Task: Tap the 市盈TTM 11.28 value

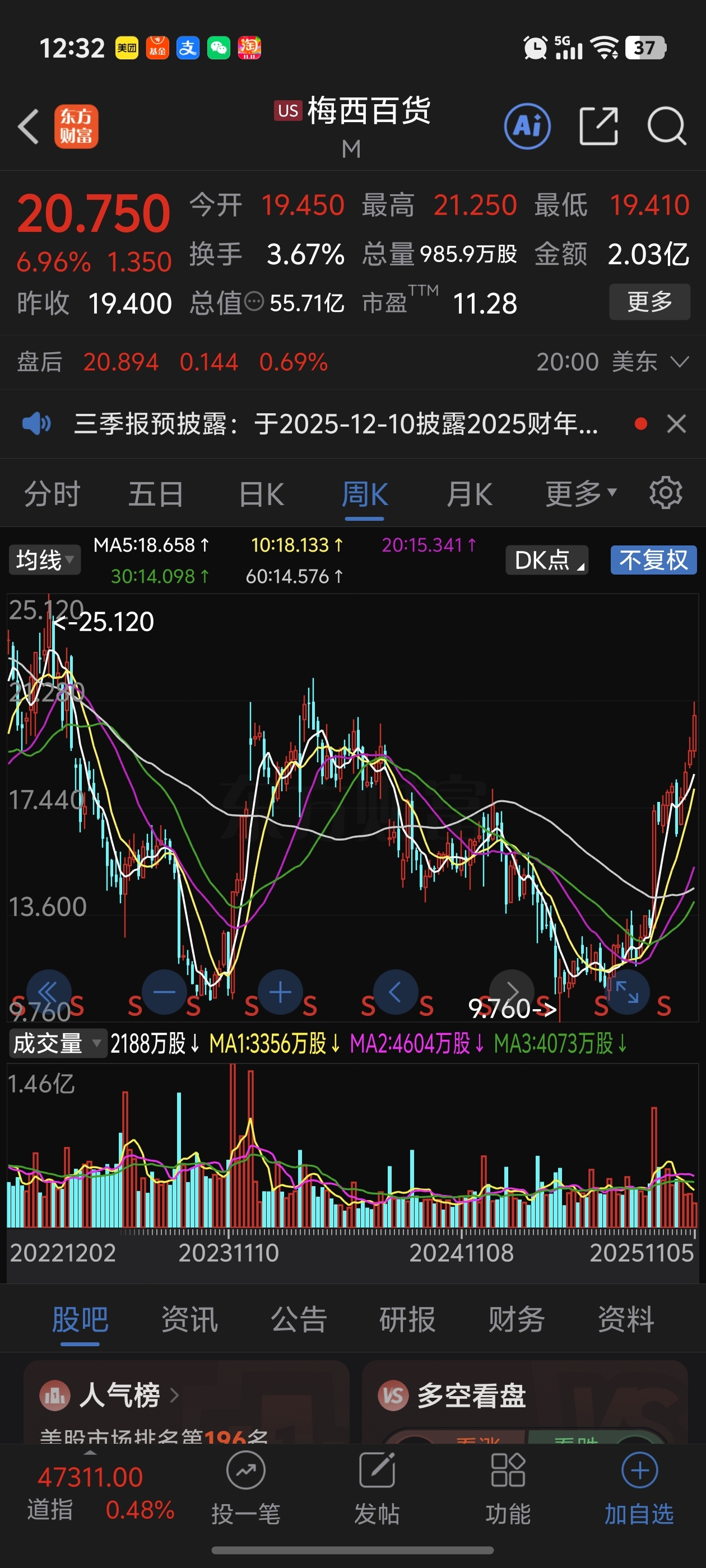Action: pos(485,302)
